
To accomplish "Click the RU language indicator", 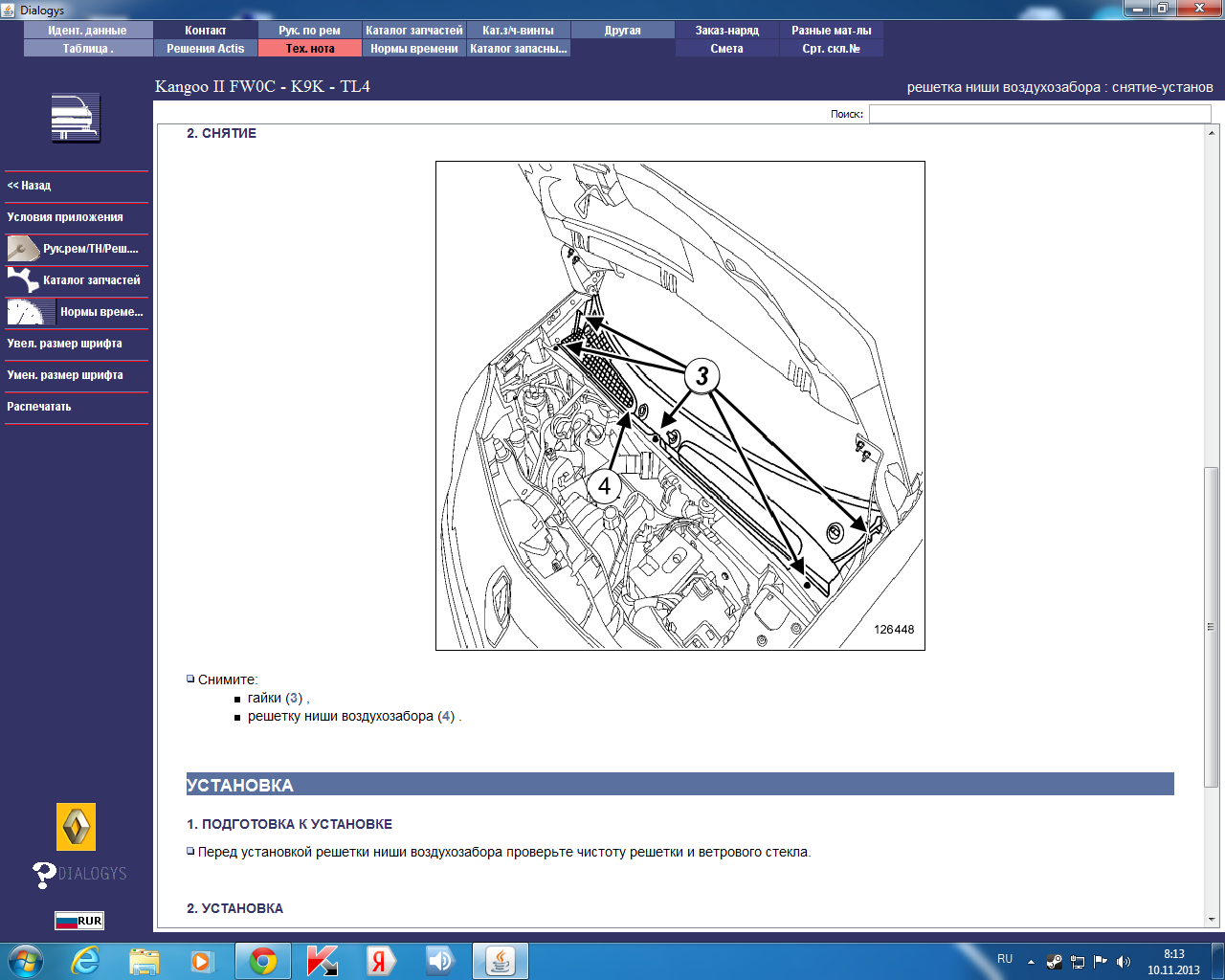I will (x=1005, y=959).
